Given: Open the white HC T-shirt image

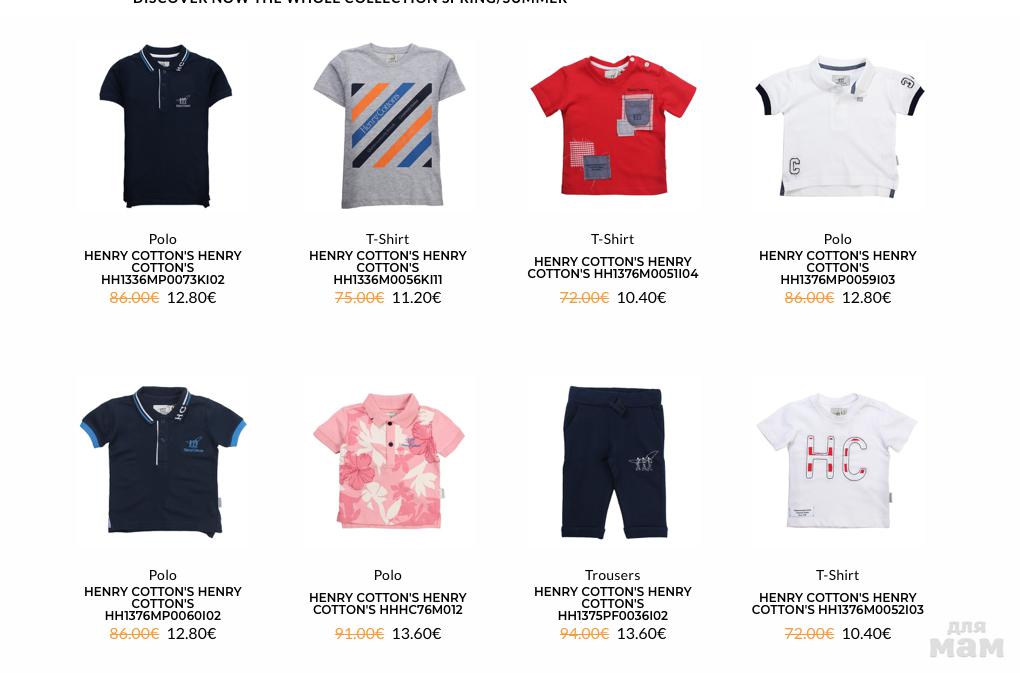Looking at the screenshot, I should (839, 462).
